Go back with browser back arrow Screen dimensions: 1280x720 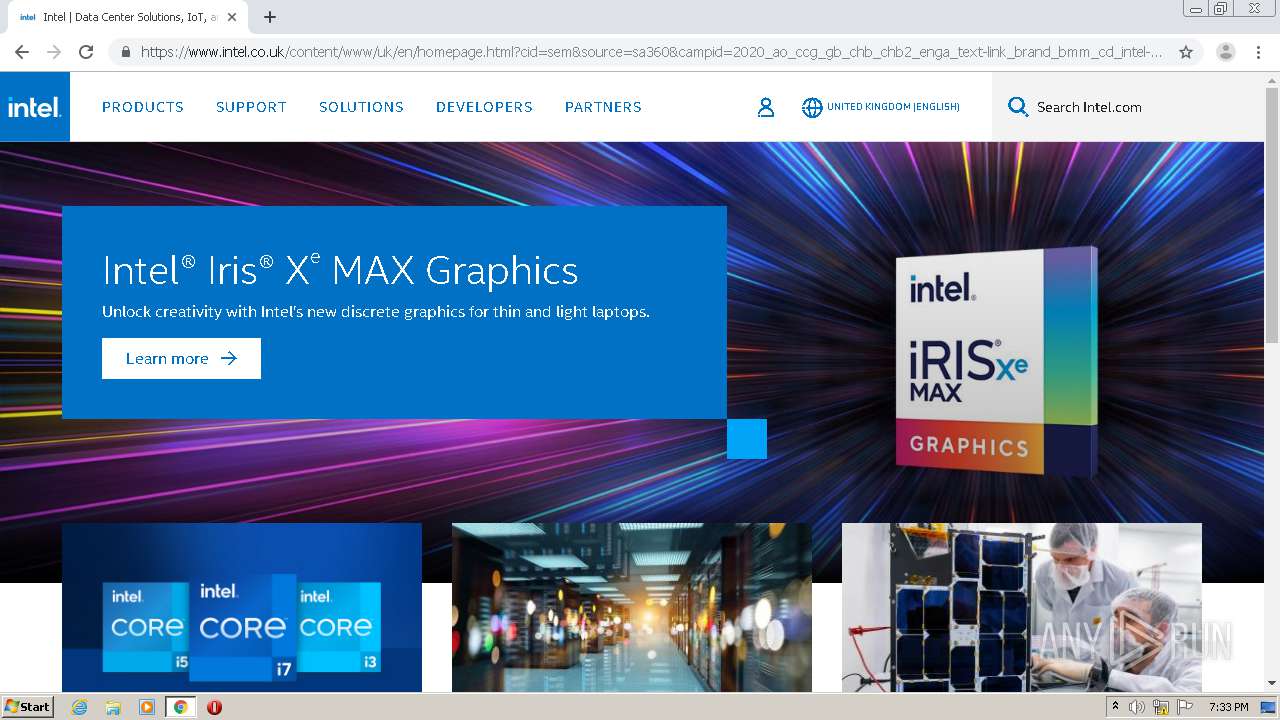(22, 52)
